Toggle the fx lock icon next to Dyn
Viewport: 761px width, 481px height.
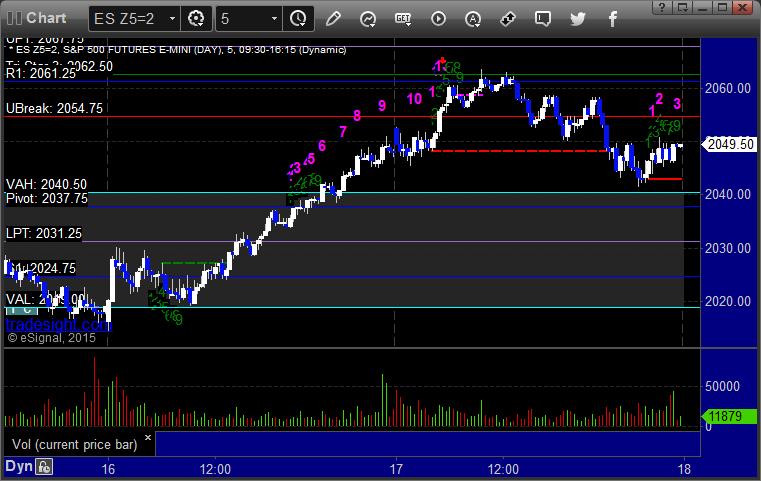(44, 467)
